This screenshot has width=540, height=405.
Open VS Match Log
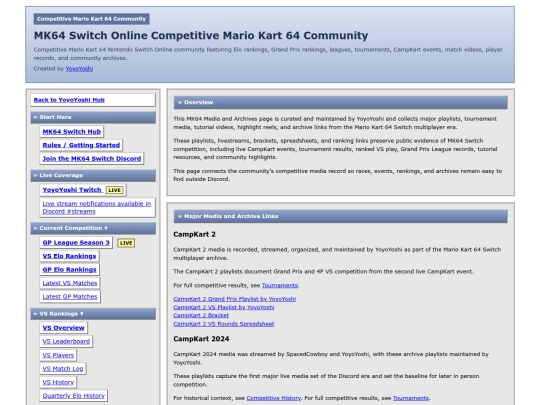(x=63, y=368)
